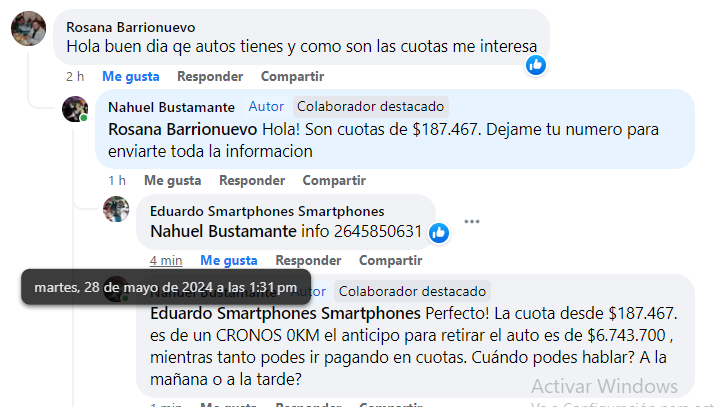
Task: Click the Colaborador destacado badge beside Nahuel Bustamante
Action: [x=371, y=107]
